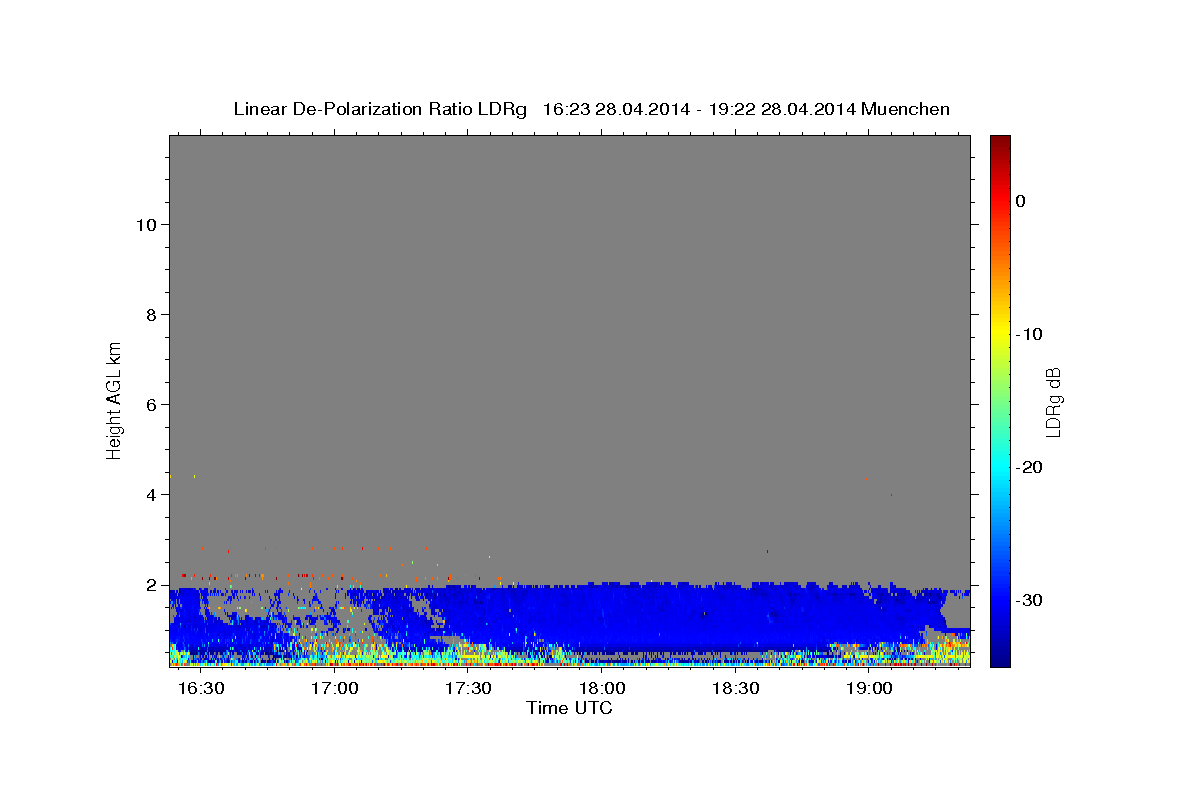
Task: Click the 19:00 time tick label
Action: (869, 689)
